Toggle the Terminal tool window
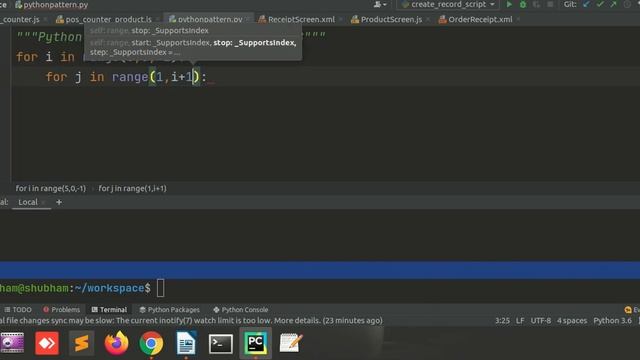640x360 pixels. [109, 310]
